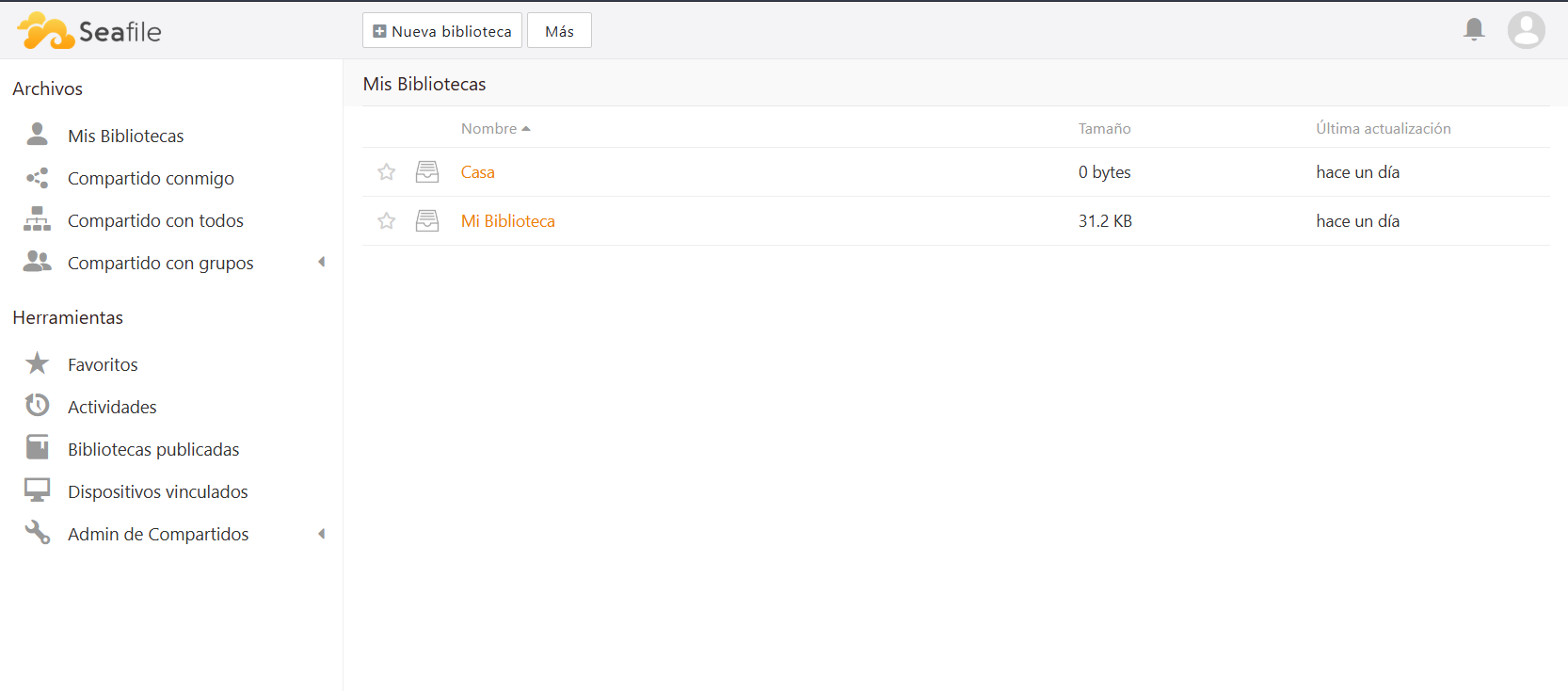1568x691 pixels.
Task: Expand the Admin de Compartidos arrow
Action: pyautogui.click(x=322, y=534)
